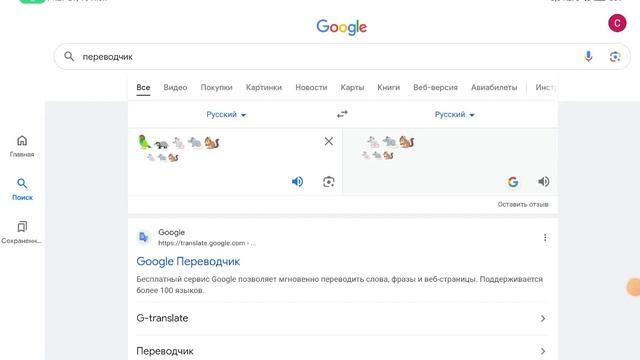Screen dimensions: 640x360
Task: Click the Оставить отзыв feedback link
Action: tap(523, 204)
